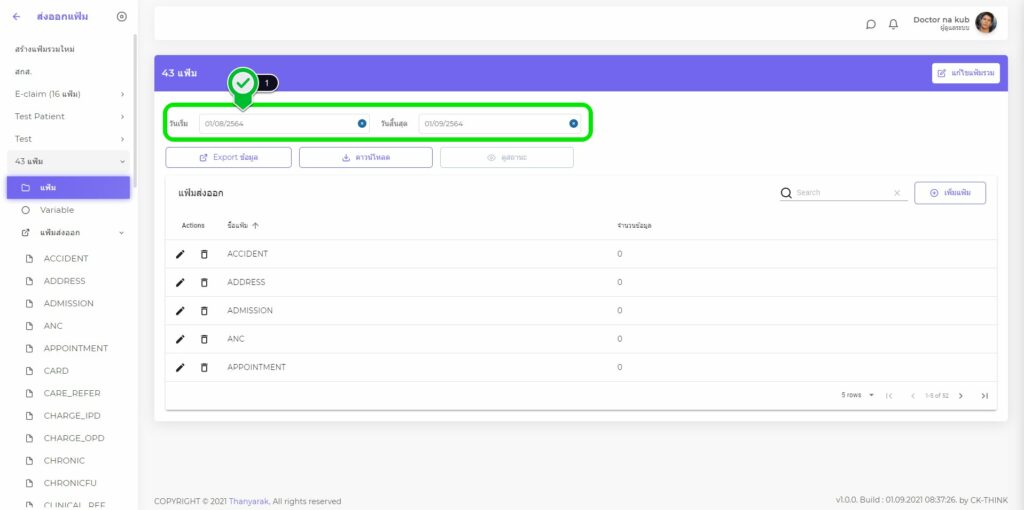1024x510 pixels.
Task: Click edit pencil for ANC row
Action: click(x=180, y=339)
